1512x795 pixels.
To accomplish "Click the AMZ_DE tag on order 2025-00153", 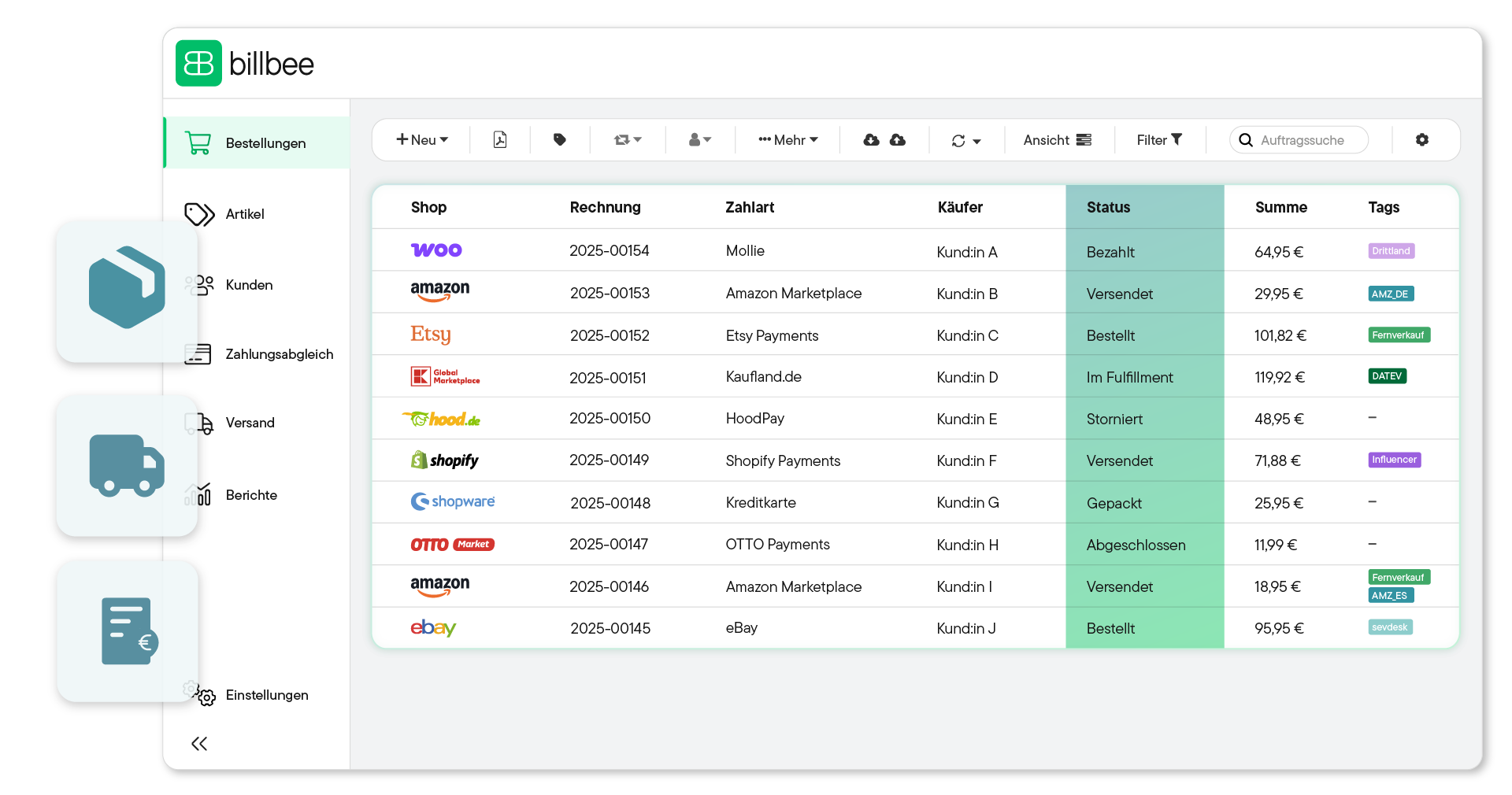I will click(x=1390, y=294).
